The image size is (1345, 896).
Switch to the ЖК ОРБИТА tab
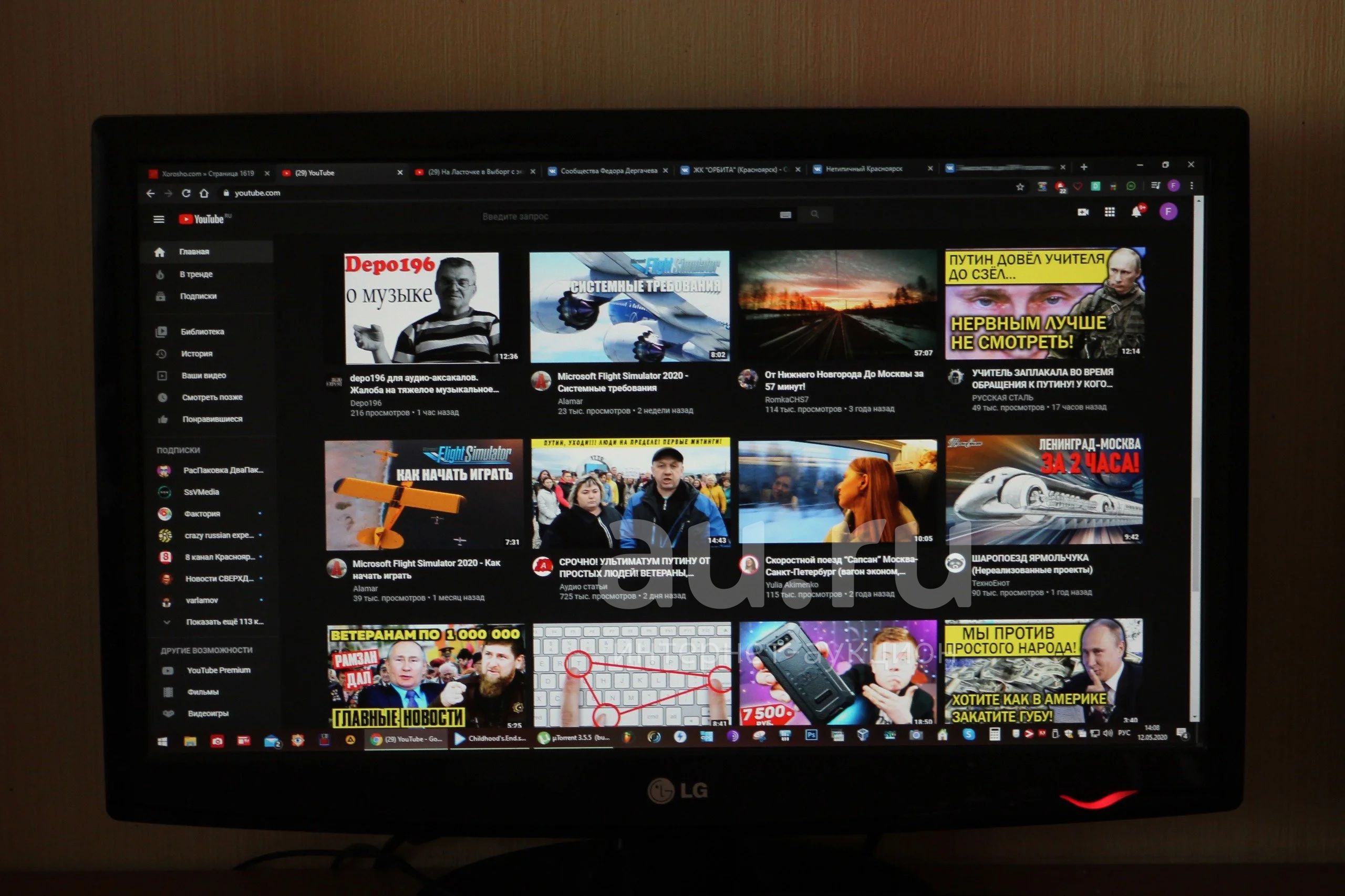pyautogui.click(x=740, y=170)
